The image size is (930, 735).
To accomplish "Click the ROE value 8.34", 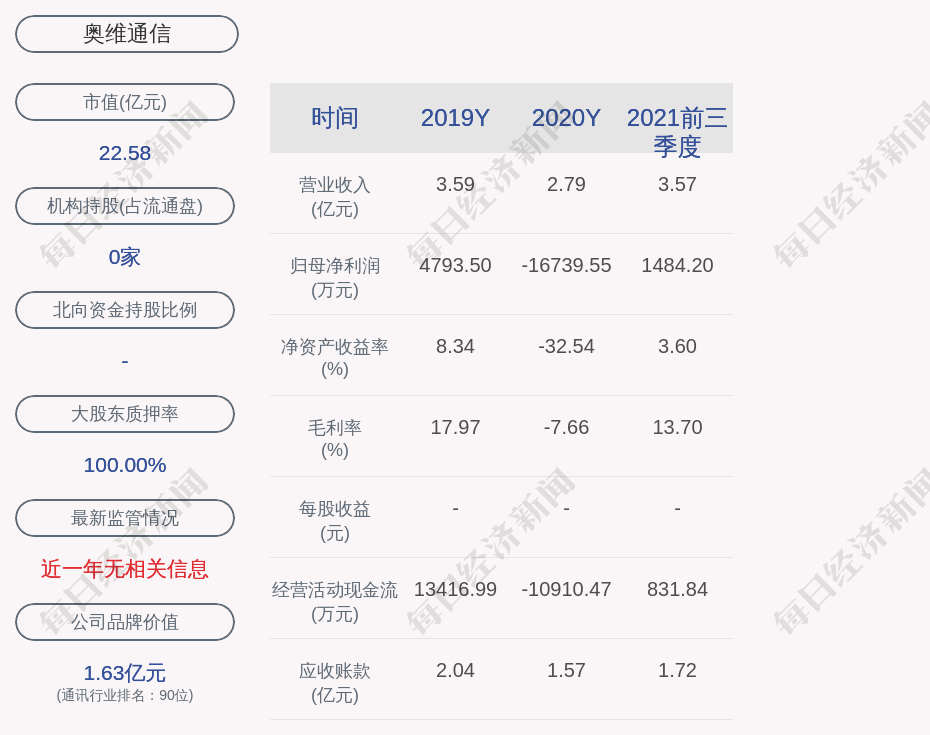I will 455,346.
